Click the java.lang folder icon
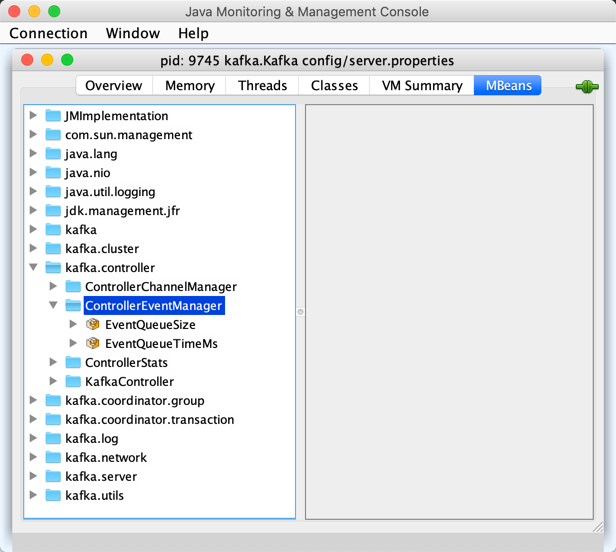Screen dimensions: 616x552 [53, 154]
